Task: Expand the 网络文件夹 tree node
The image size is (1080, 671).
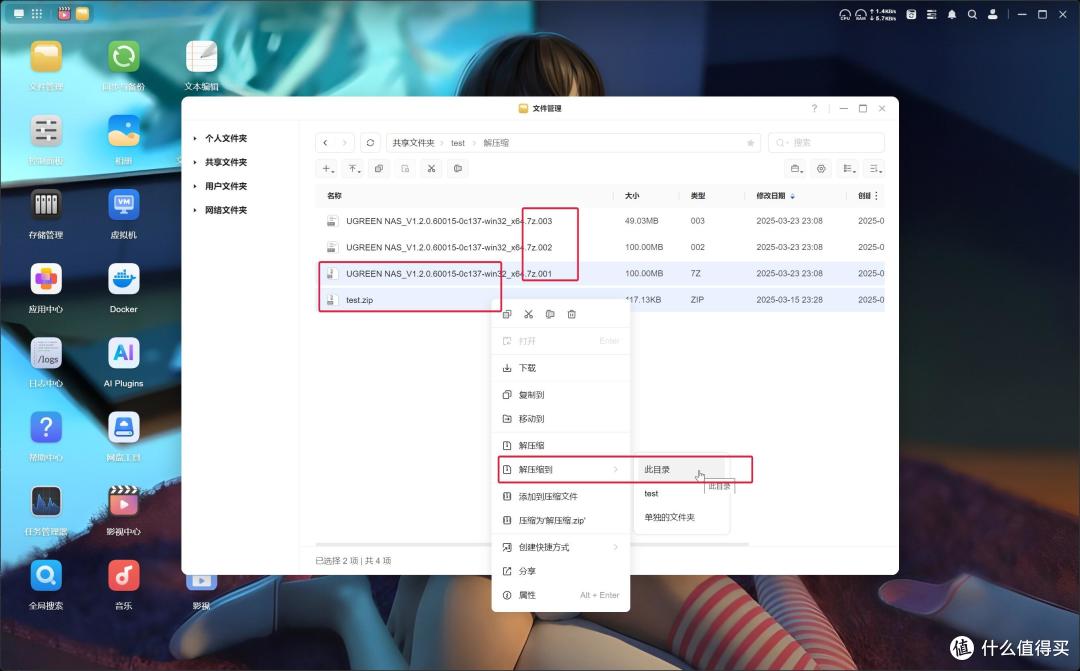Action: (195, 210)
